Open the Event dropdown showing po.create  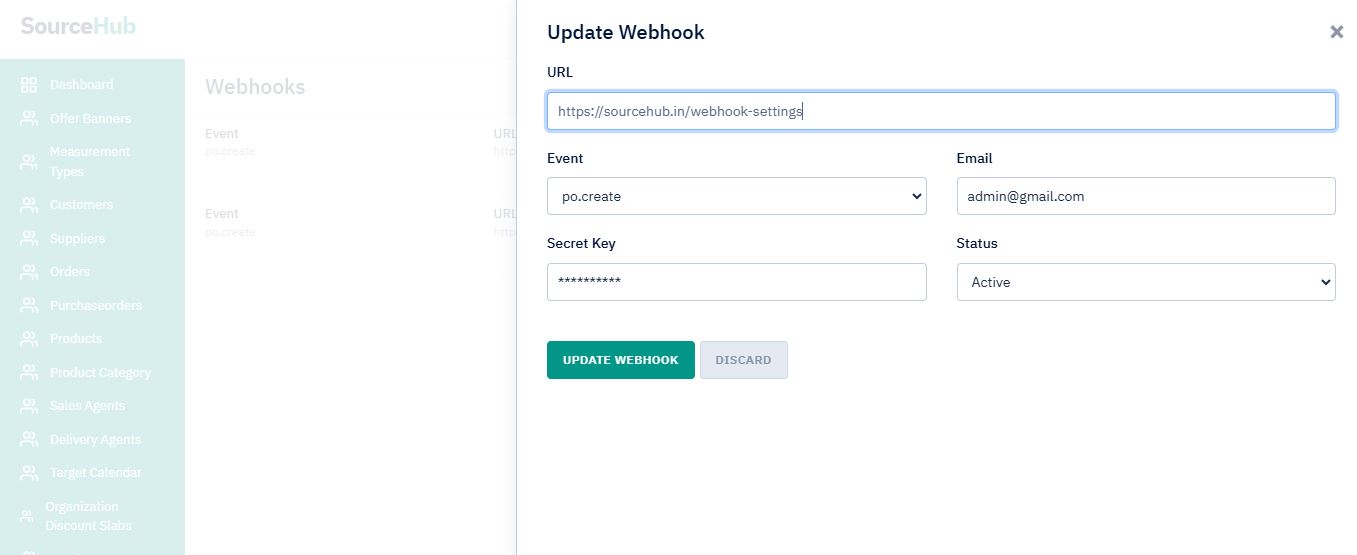(x=736, y=196)
